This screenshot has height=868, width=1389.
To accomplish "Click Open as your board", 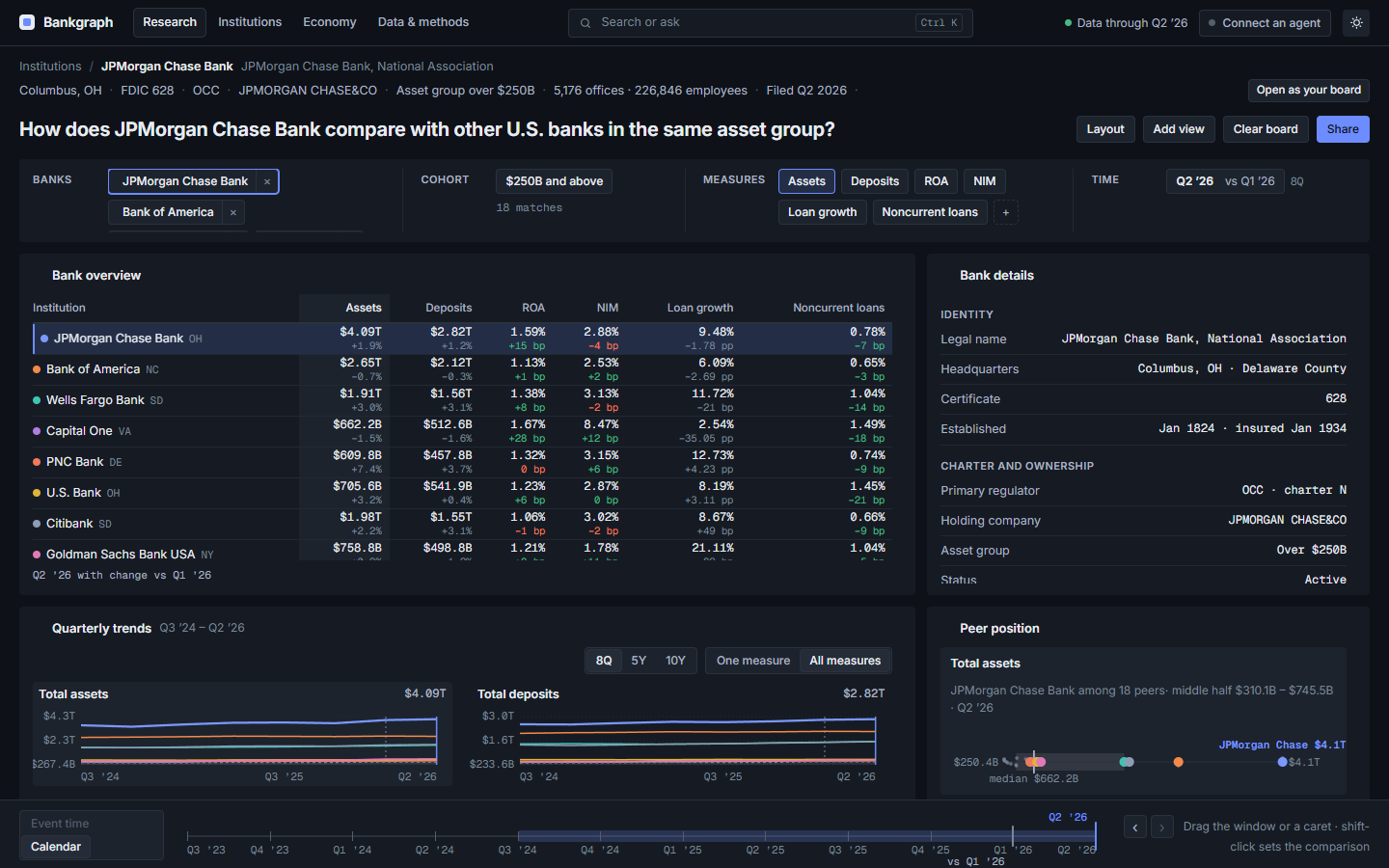I will point(1308,91).
